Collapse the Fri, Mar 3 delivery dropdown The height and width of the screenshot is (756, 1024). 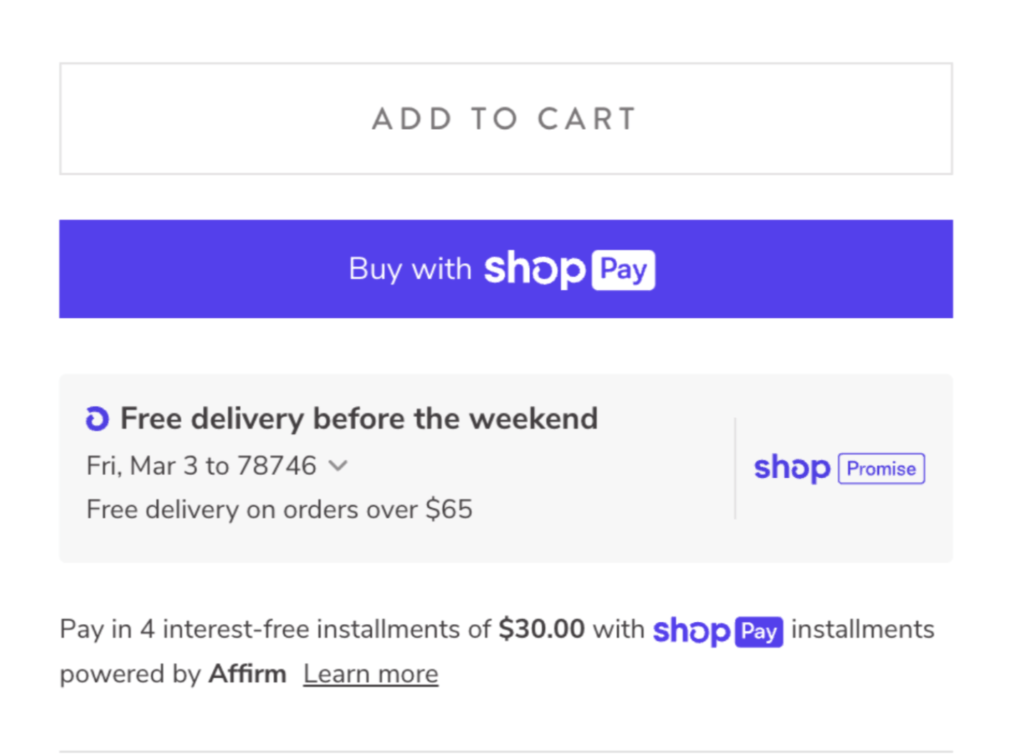337,465
